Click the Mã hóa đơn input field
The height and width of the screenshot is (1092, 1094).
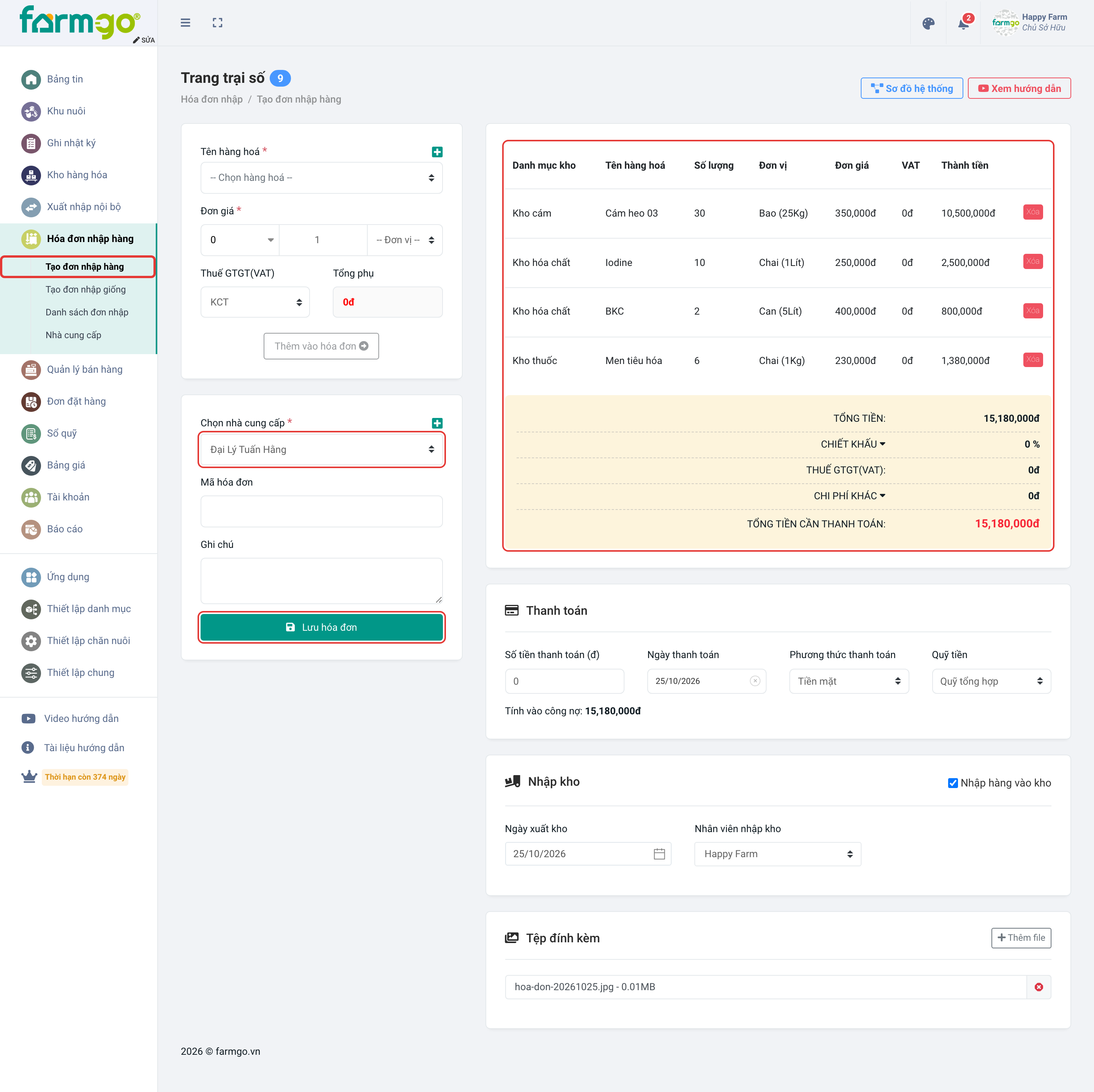point(321,511)
